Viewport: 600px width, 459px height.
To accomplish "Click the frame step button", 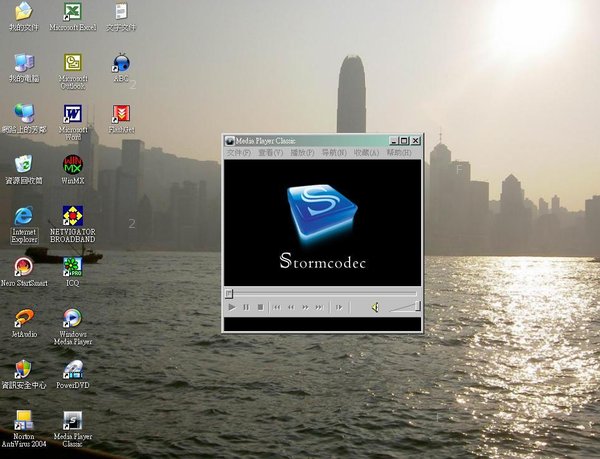I will 339,307.
